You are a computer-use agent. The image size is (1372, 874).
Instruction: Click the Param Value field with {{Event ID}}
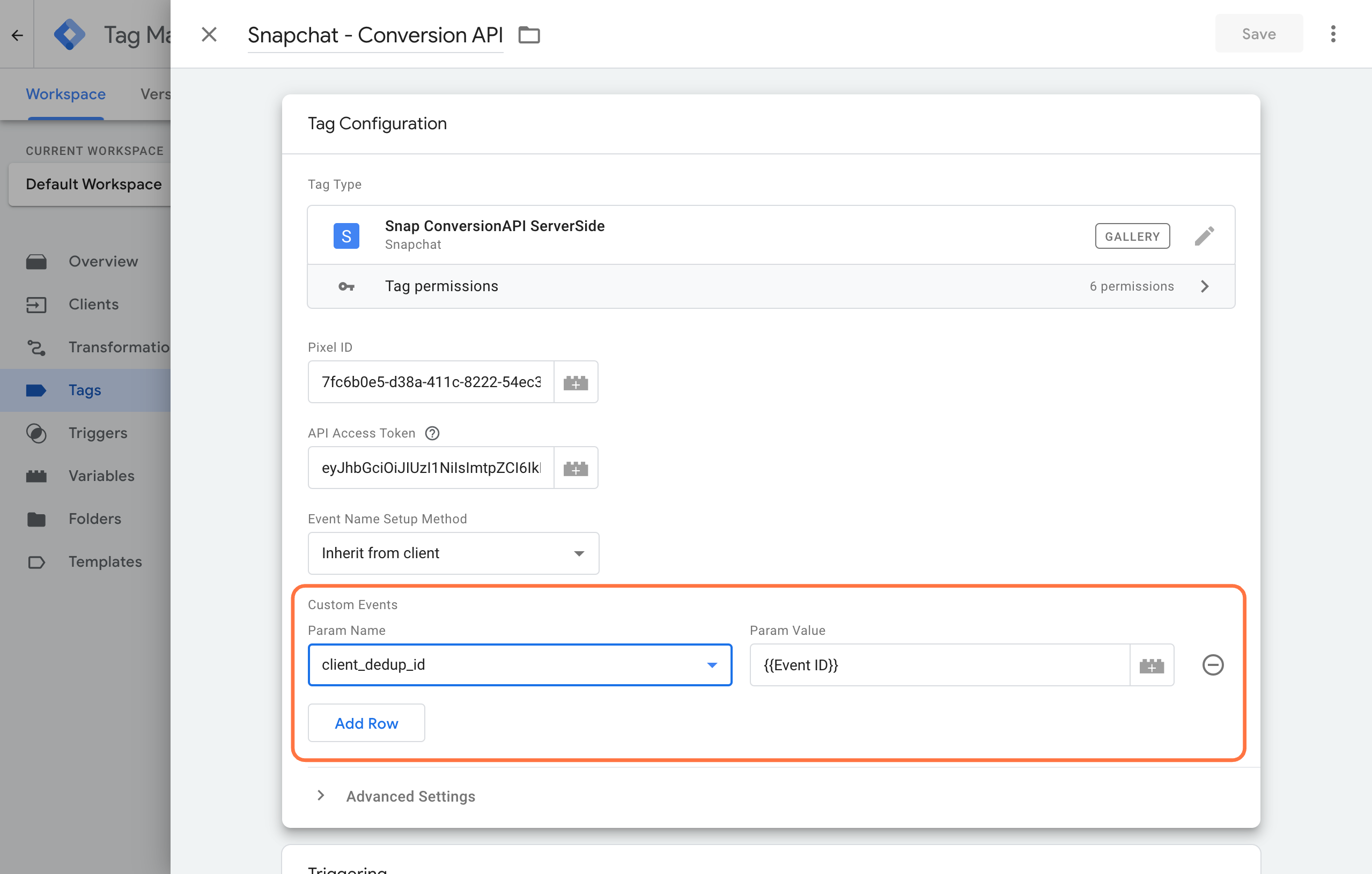tap(940, 665)
